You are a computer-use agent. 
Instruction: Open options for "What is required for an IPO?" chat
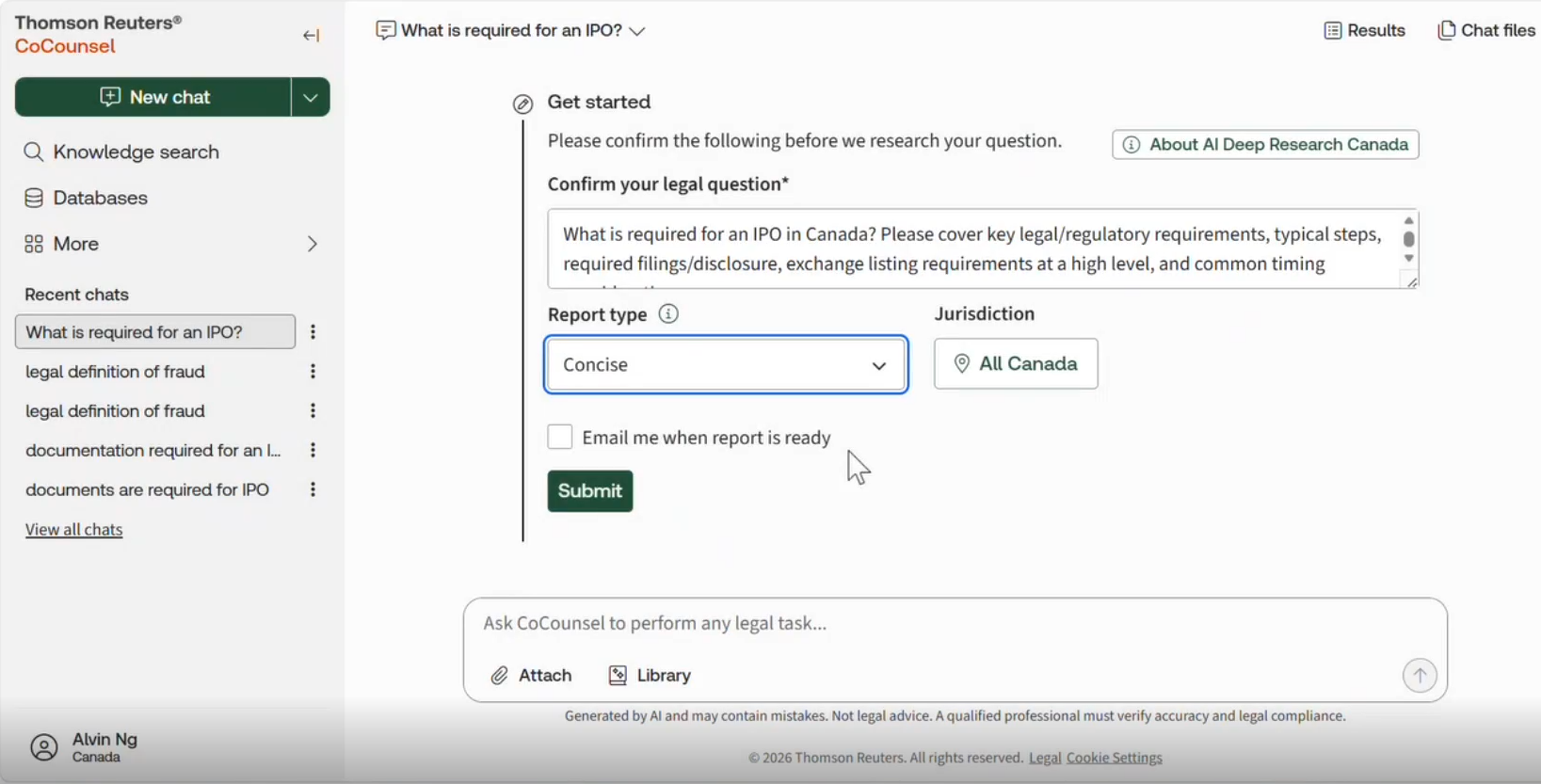click(313, 332)
